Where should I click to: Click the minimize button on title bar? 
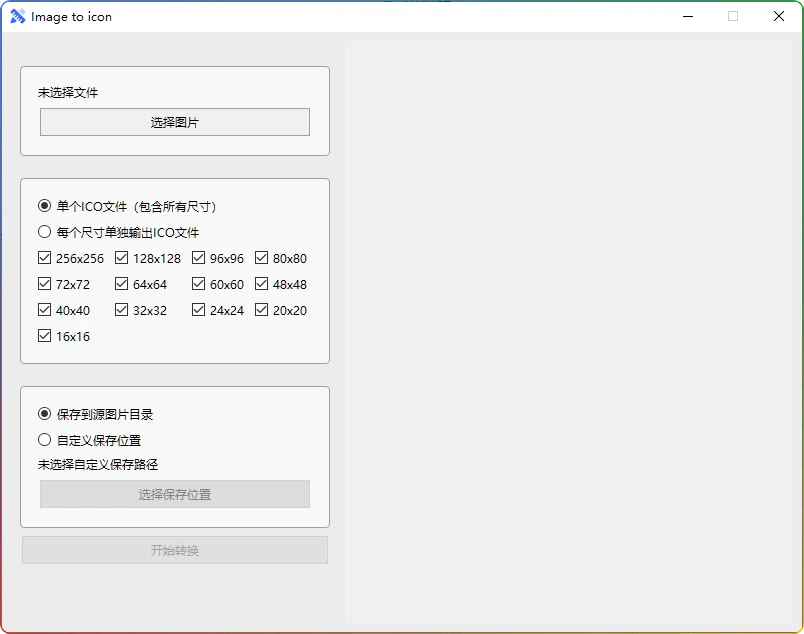(687, 16)
